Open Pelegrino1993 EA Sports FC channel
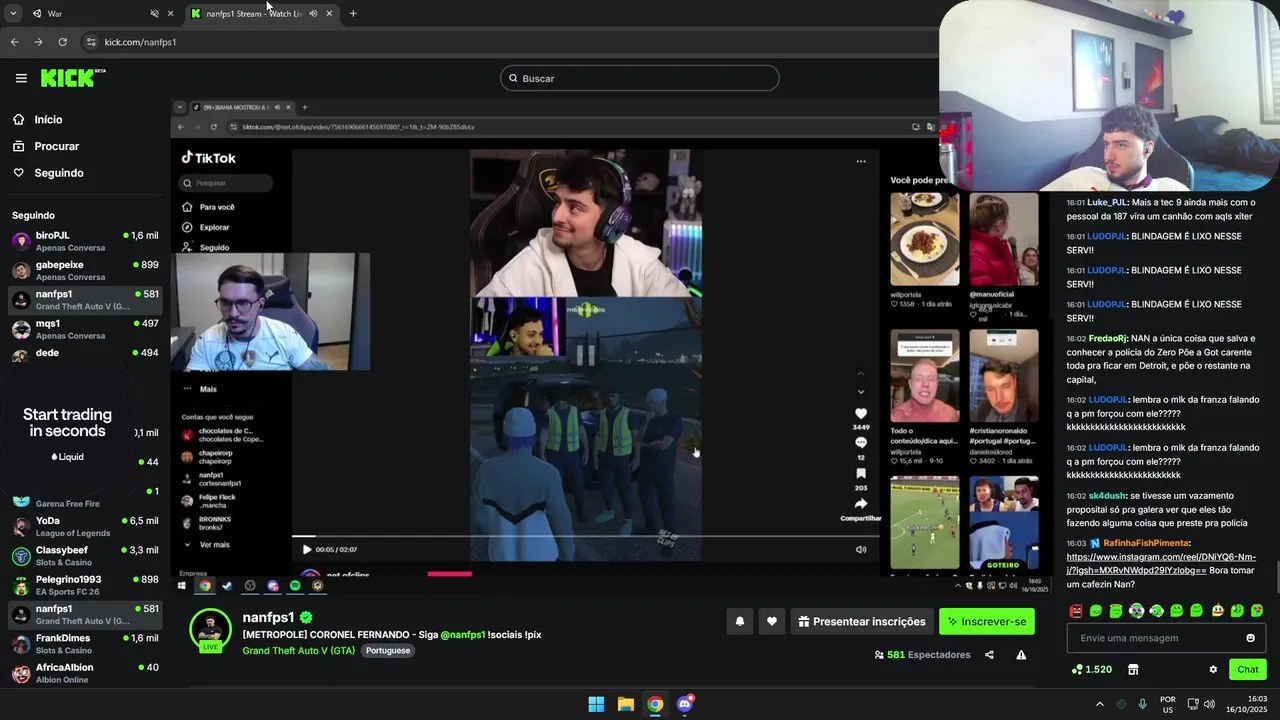Screen dimensions: 1280x720 tap(85, 584)
